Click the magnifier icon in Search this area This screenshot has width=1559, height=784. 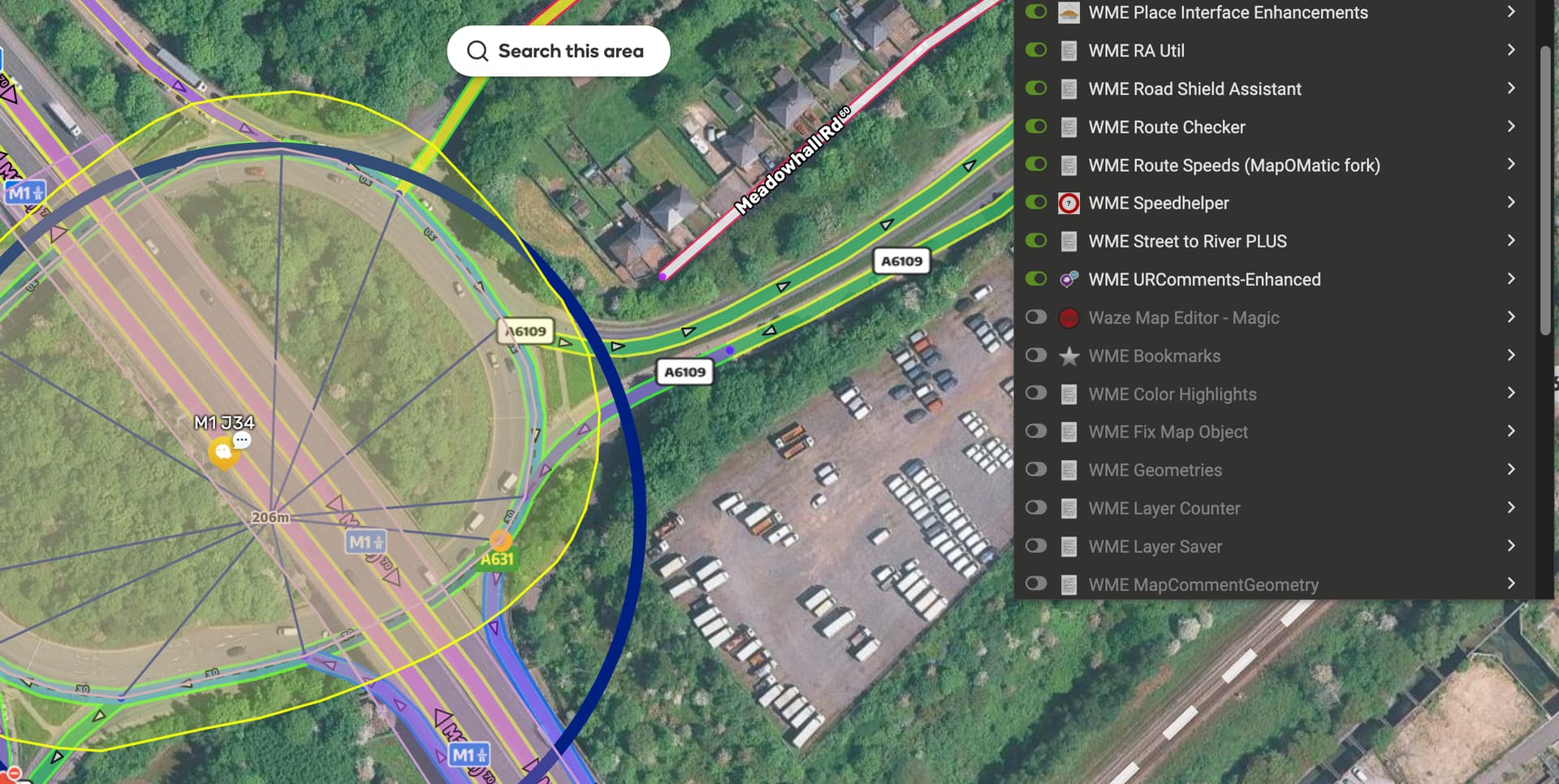click(x=477, y=51)
